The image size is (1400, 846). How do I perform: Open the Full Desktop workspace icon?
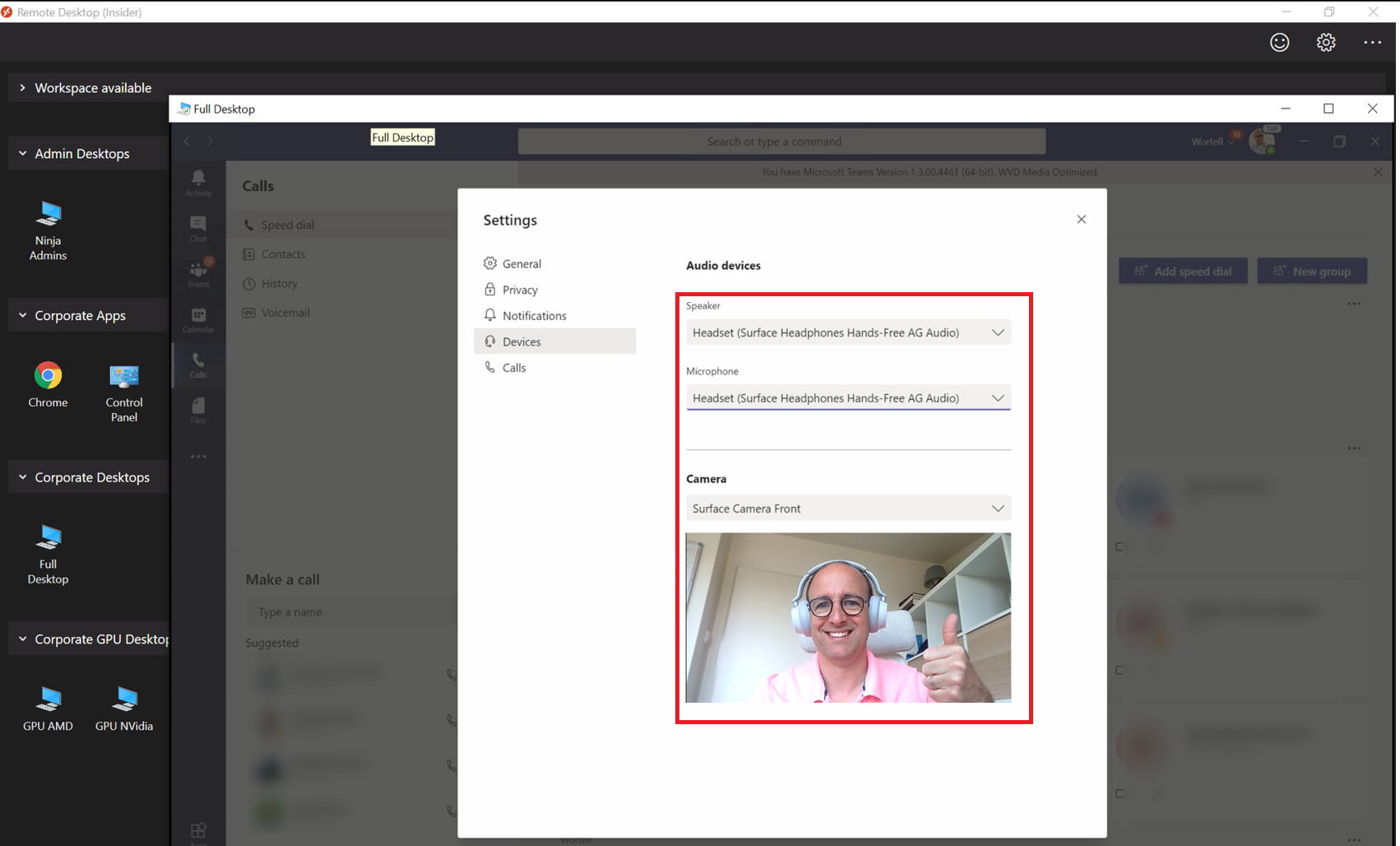pyautogui.click(x=48, y=554)
